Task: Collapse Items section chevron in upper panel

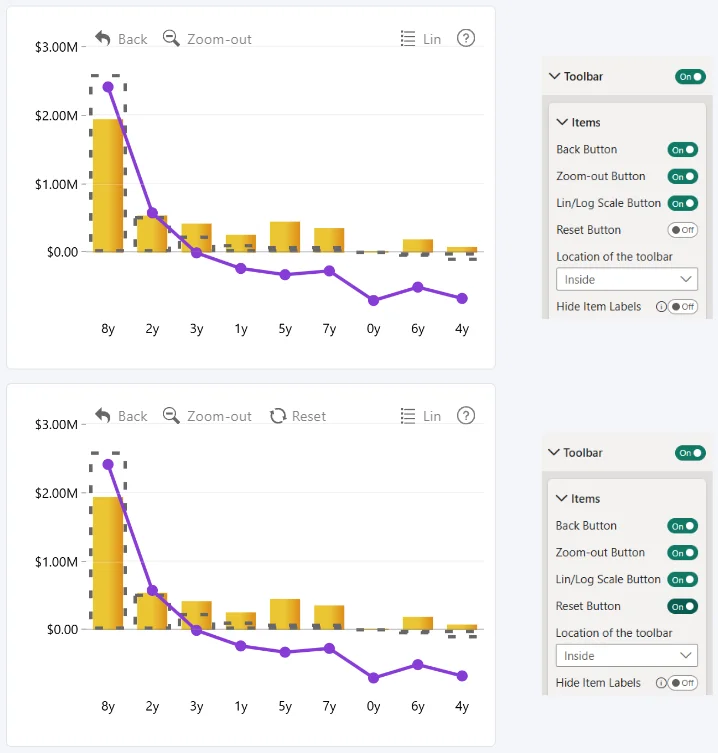Action: (562, 122)
